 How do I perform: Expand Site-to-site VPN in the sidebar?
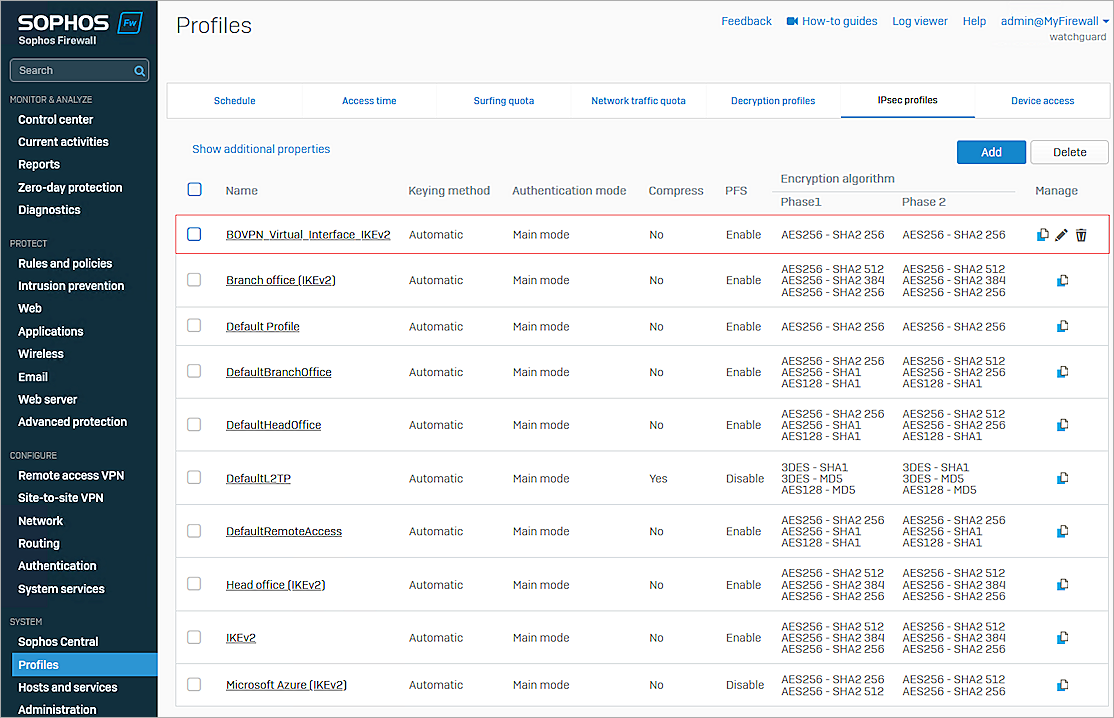click(x=70, y=497)
